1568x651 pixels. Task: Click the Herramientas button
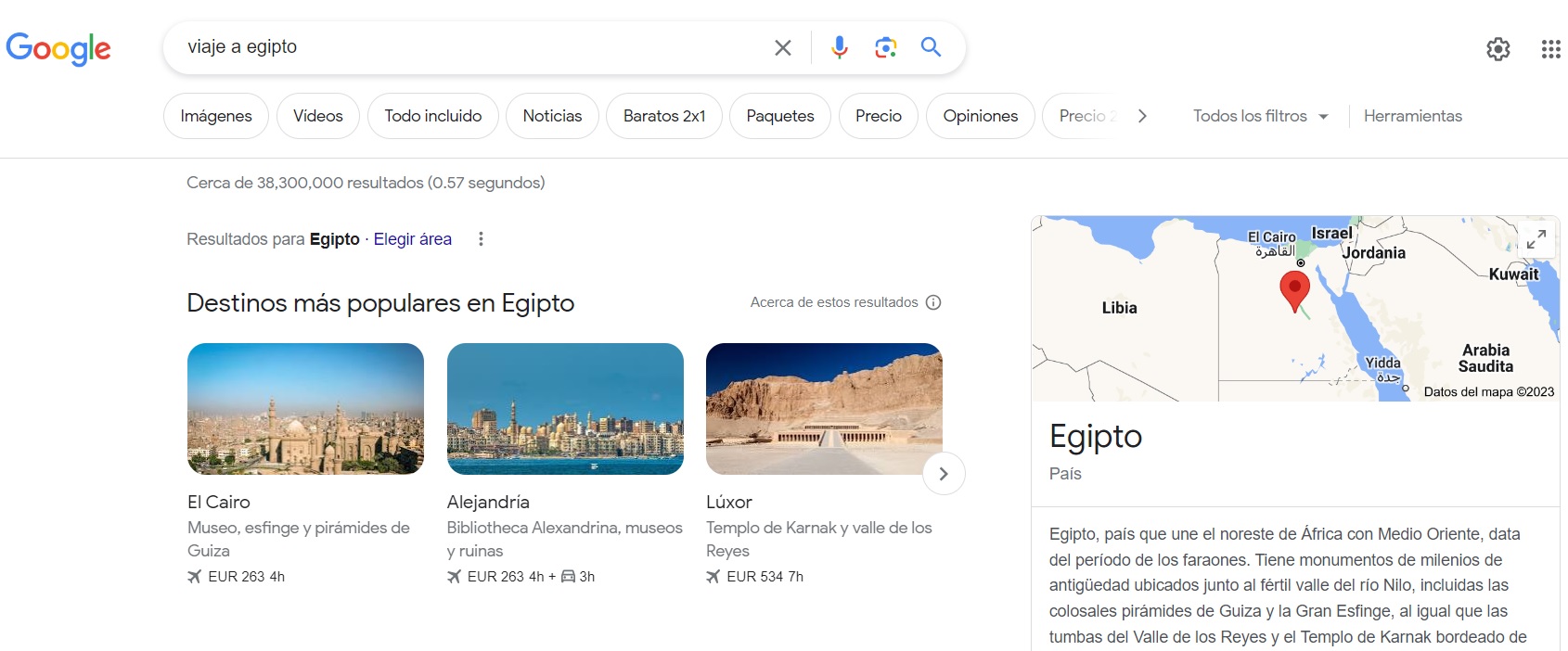point(1413,116)
